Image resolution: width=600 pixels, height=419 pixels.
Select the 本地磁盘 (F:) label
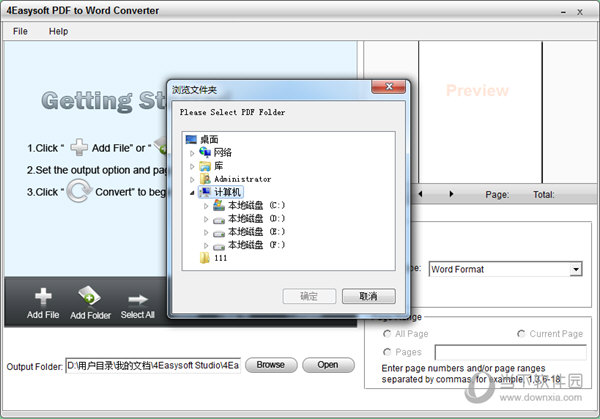[x=256, y=245]
